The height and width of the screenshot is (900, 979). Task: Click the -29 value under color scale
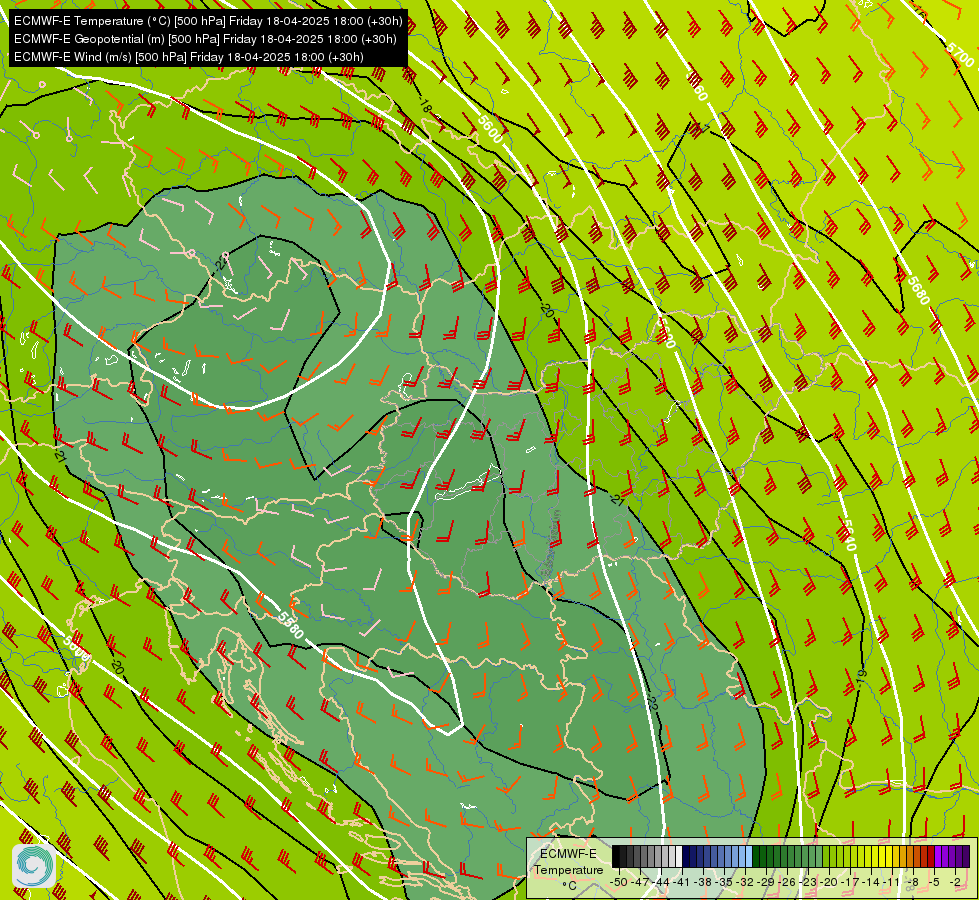(x=765, y=882)
